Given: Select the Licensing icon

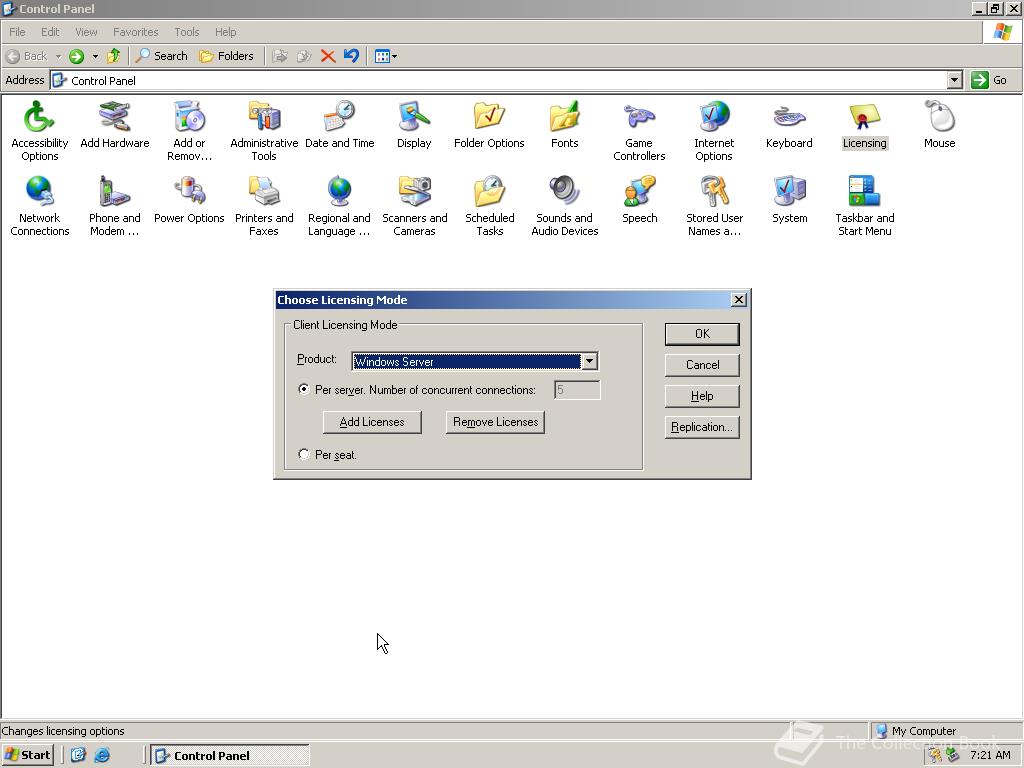Looking at the screenshot, I should [x=865, y=124].
